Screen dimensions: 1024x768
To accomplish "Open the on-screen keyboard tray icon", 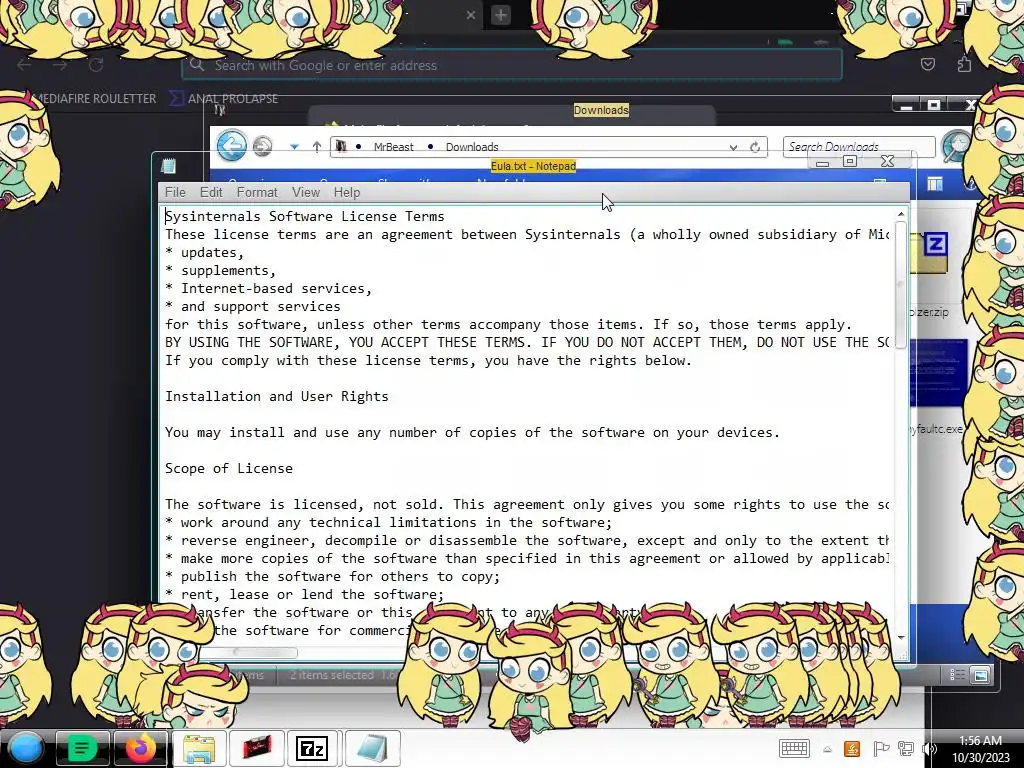I will coord(794,748).
